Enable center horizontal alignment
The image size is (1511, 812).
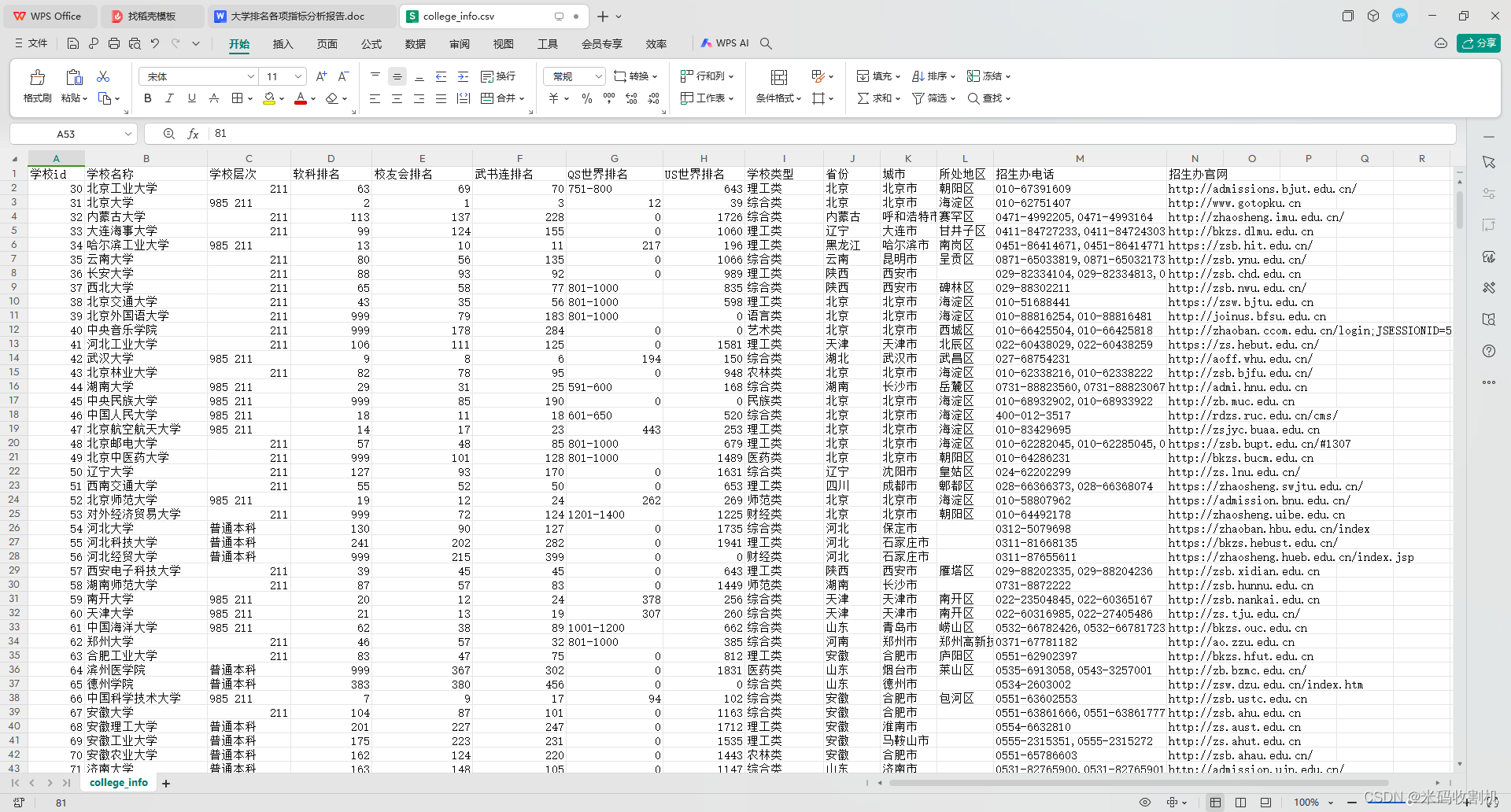click(x=397, y=98)
